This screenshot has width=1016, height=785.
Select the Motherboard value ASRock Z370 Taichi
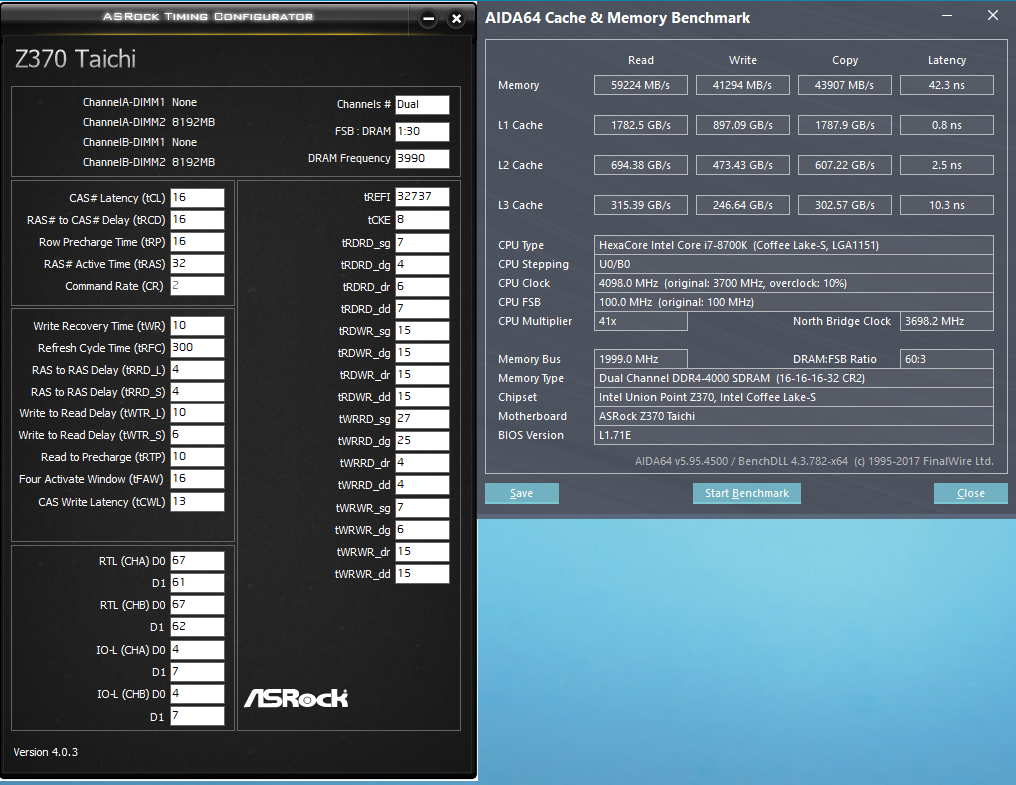(x=794, y=416)
